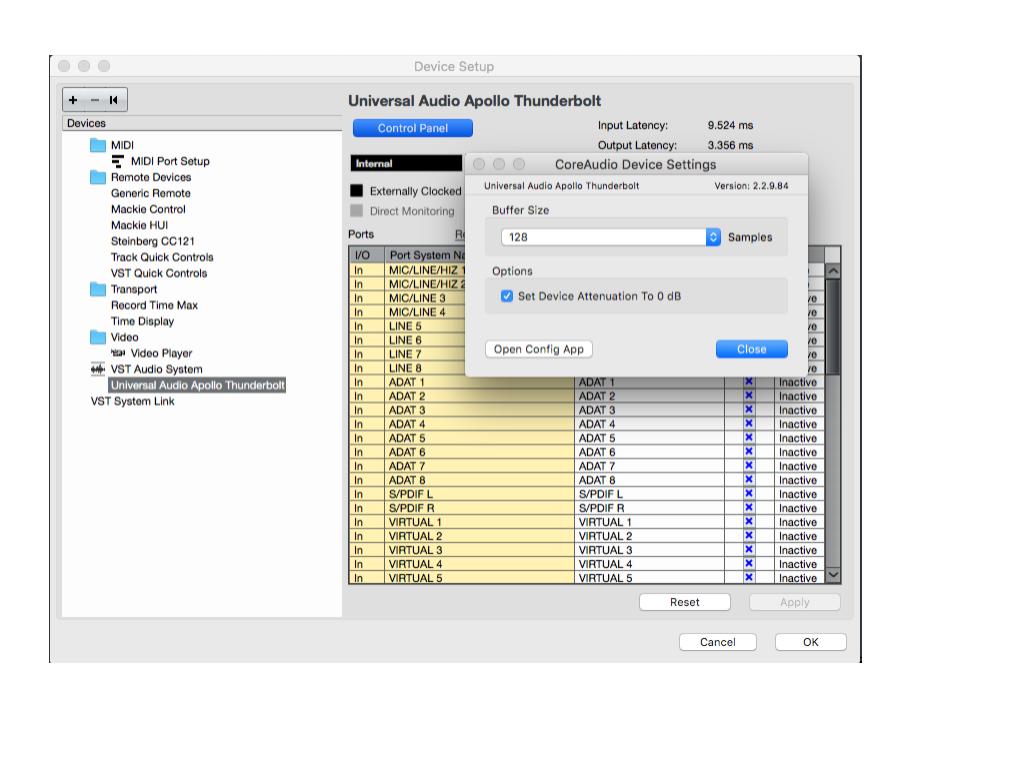Click the Transport folder icon
This screenshot has height=768, width=1024.
point(98,289)
